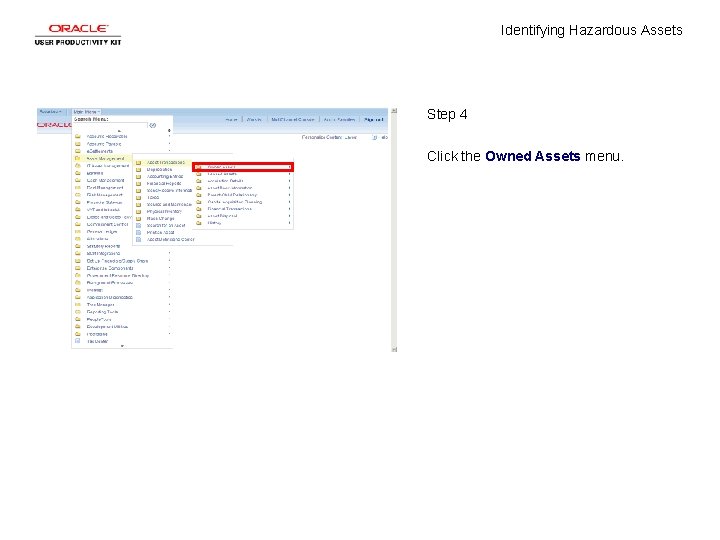Click the Allocations folder icon
This screenshot has width=720, height=540.
point(78,239)
